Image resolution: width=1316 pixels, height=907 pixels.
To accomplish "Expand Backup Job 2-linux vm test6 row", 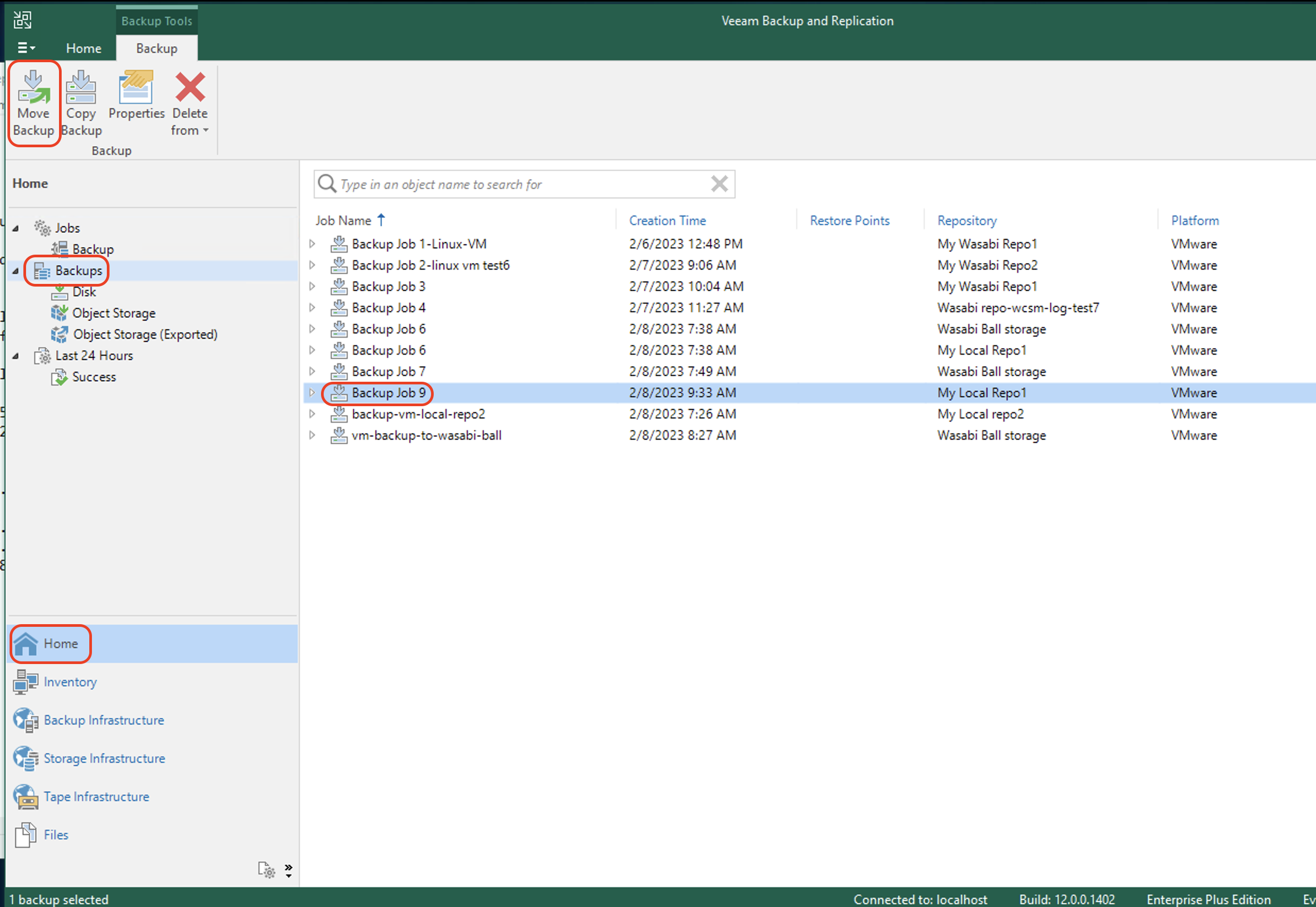I will pyautogui.click(x=312, y=265).
